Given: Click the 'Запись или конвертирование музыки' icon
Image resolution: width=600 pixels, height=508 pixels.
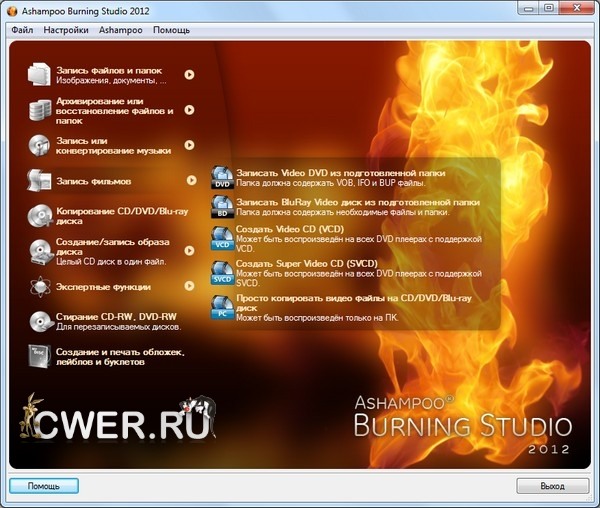Looking at the screenshot, I should [x=40, y=146].
